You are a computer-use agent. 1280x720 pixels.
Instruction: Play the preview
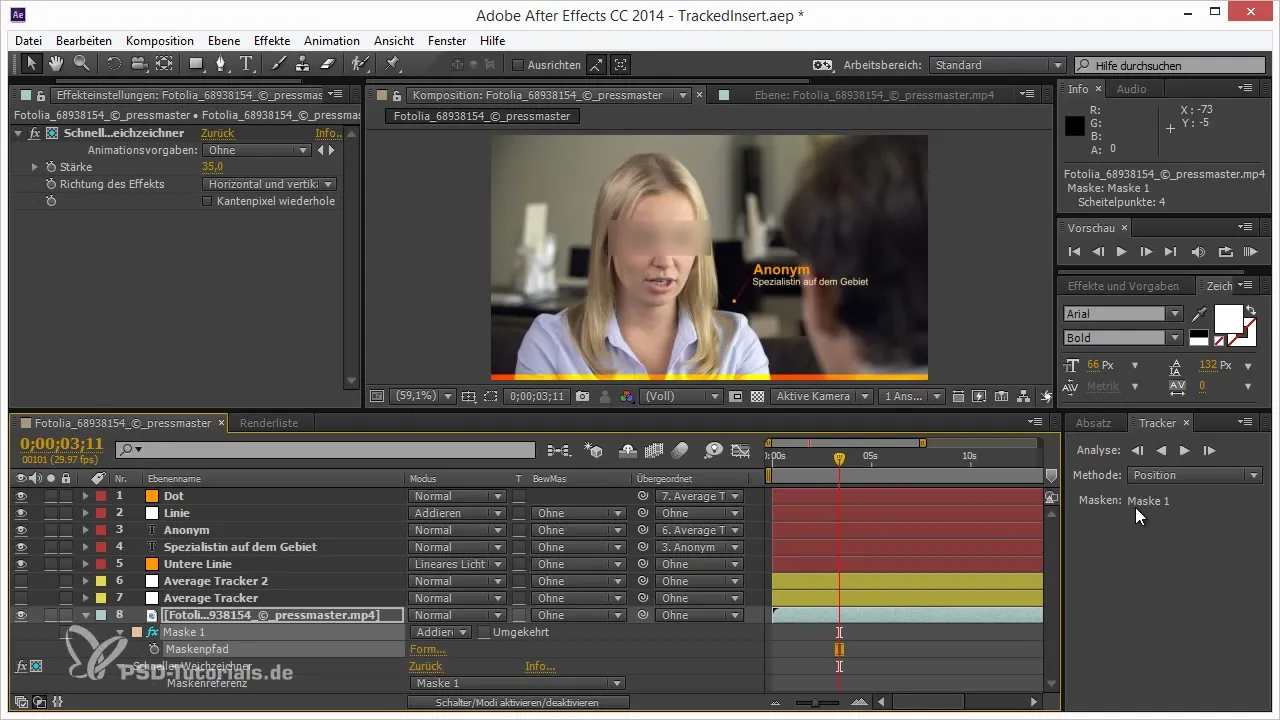click(1121, 251)
